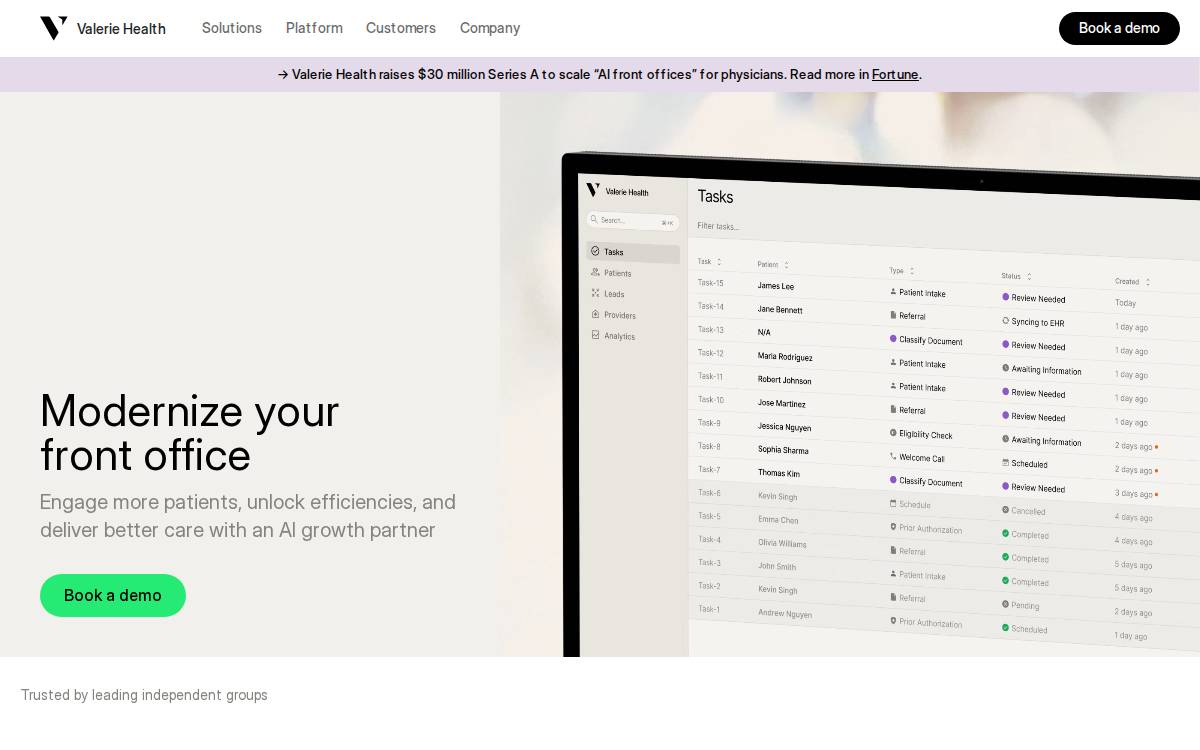Click the Eligibility Check icon in Task-9 row
The height and width of the screenshot is (750, 1200).
pyautogui.click(x=893, y=433)
